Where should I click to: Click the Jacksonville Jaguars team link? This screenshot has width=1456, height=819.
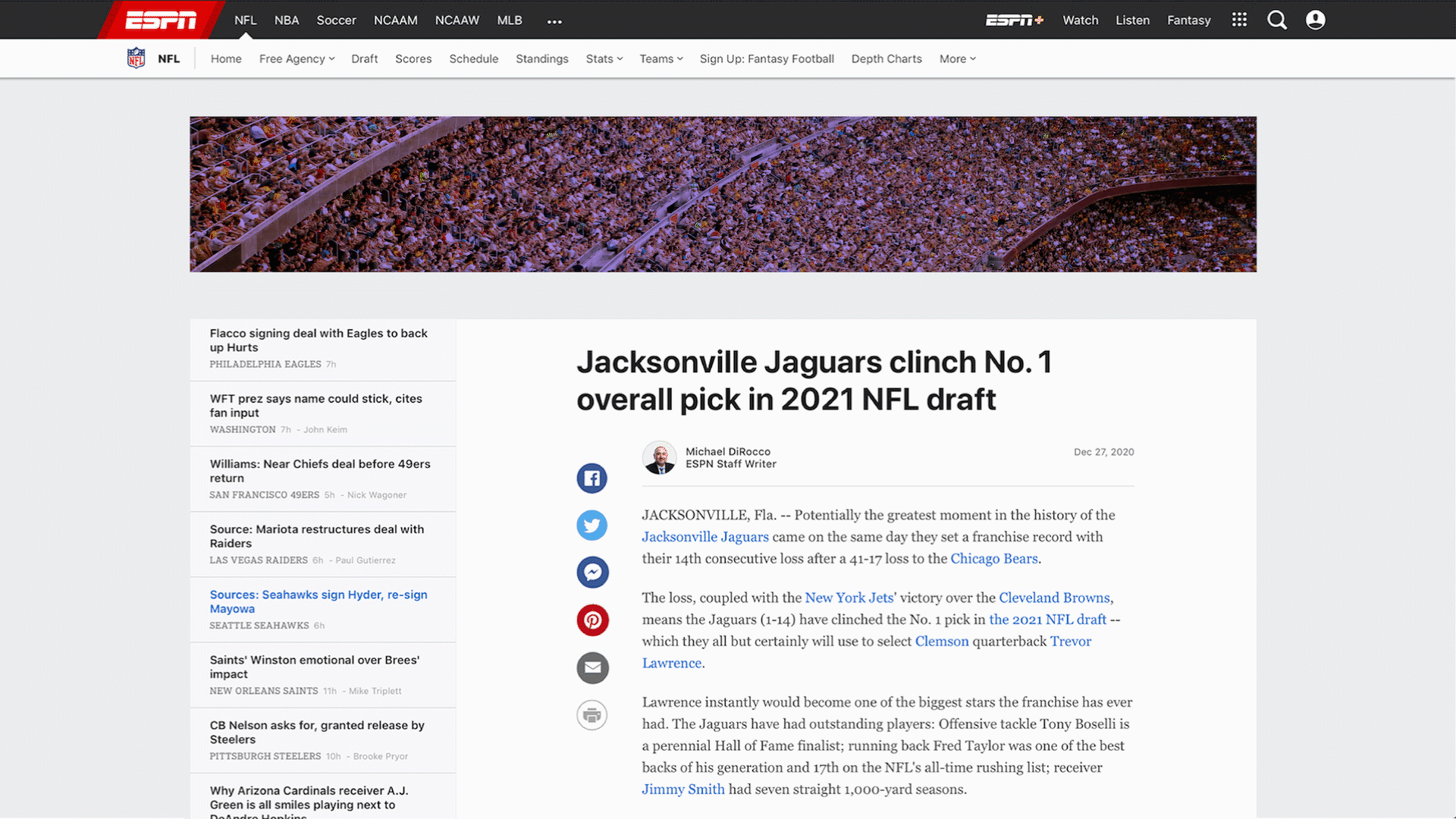pos(705,537)
